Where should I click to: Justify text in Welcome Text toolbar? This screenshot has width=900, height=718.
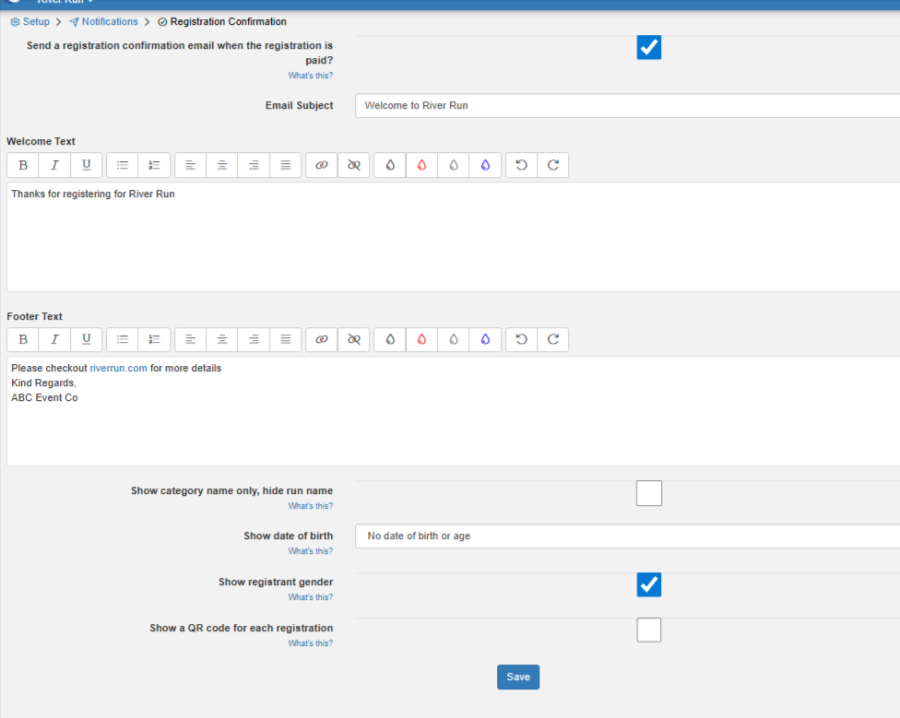pyautogui.click(x=285, y=165)
